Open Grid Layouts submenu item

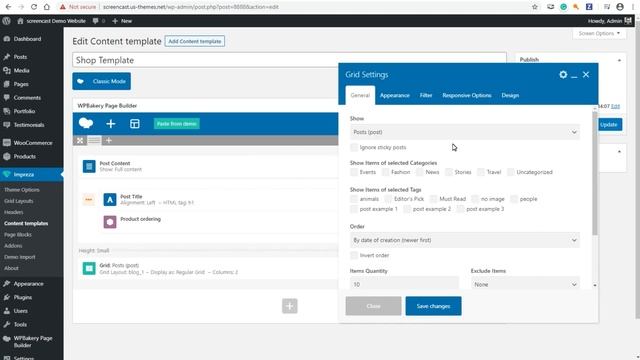[x=19, y=201]
